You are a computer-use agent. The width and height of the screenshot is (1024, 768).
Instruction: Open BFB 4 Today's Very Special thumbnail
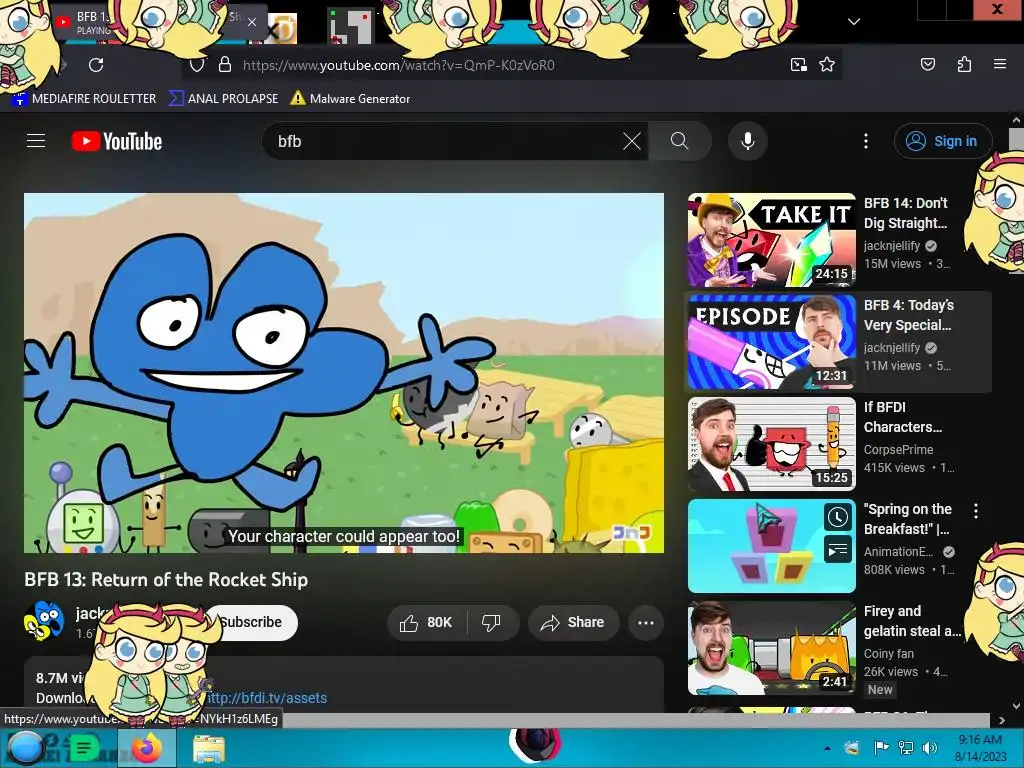tap(772, 342)
